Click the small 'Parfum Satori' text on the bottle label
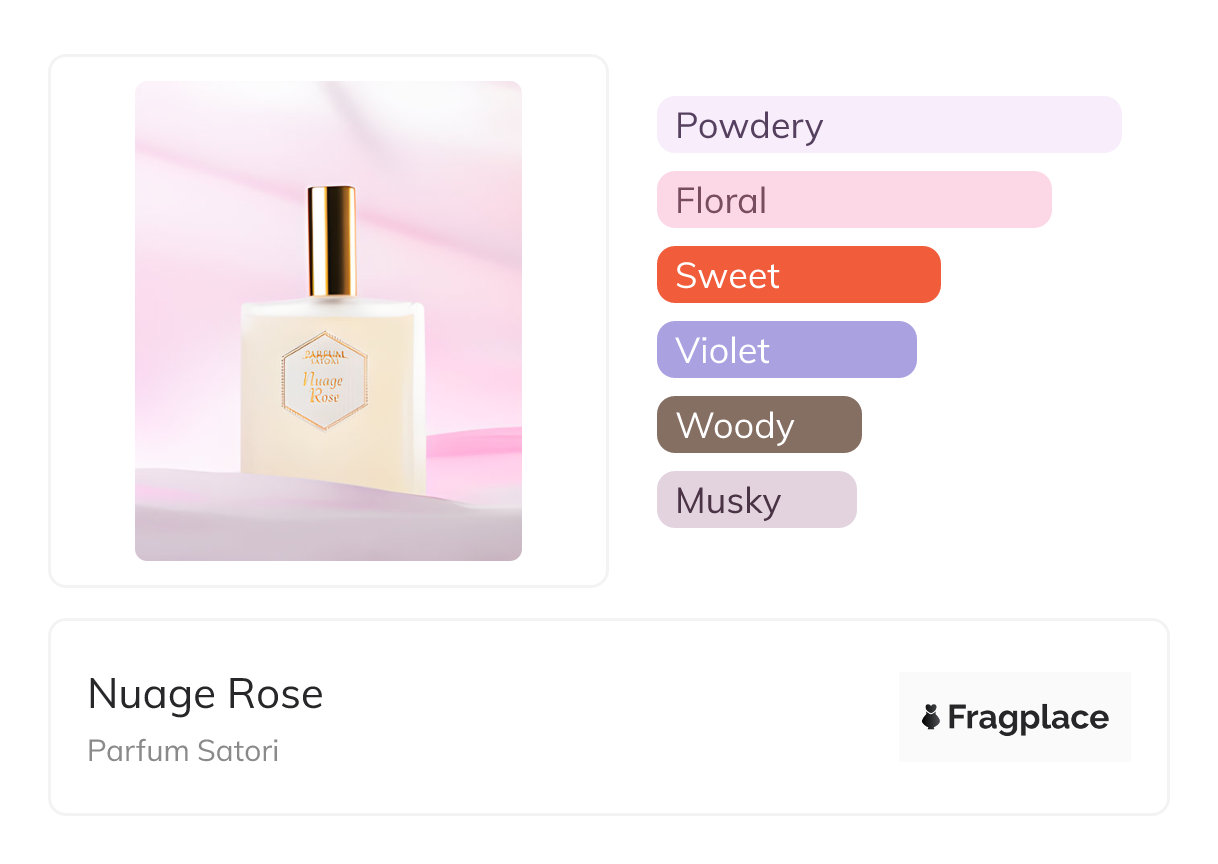The height and width of the screenshot is (864, 1218). (324, 356)
